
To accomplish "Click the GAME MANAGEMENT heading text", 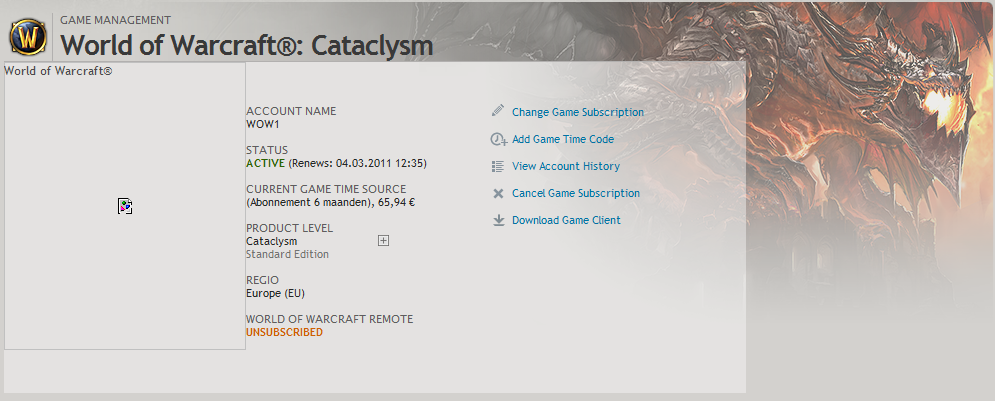I will (115, 20).
